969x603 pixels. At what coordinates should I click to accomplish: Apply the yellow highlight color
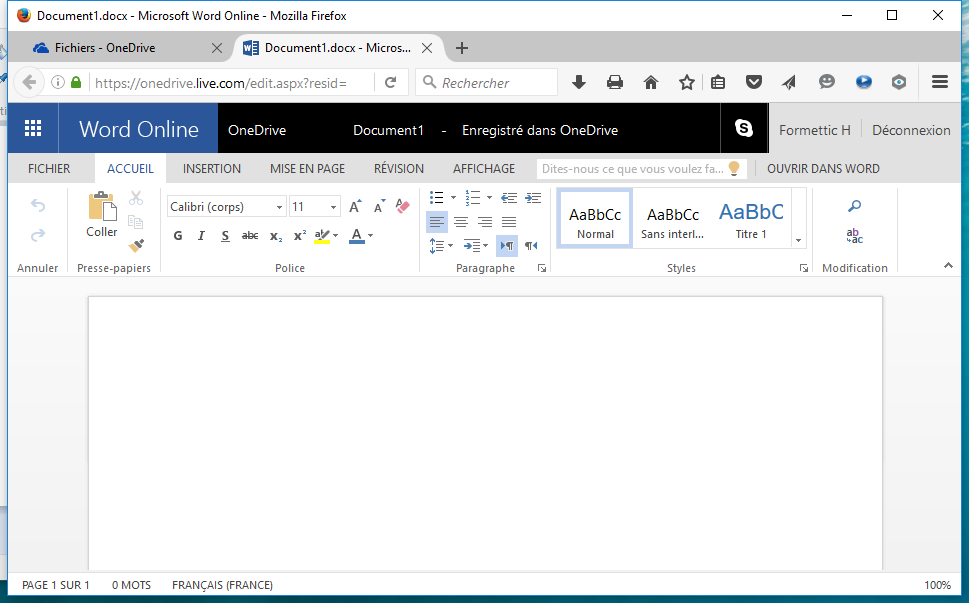322,235
